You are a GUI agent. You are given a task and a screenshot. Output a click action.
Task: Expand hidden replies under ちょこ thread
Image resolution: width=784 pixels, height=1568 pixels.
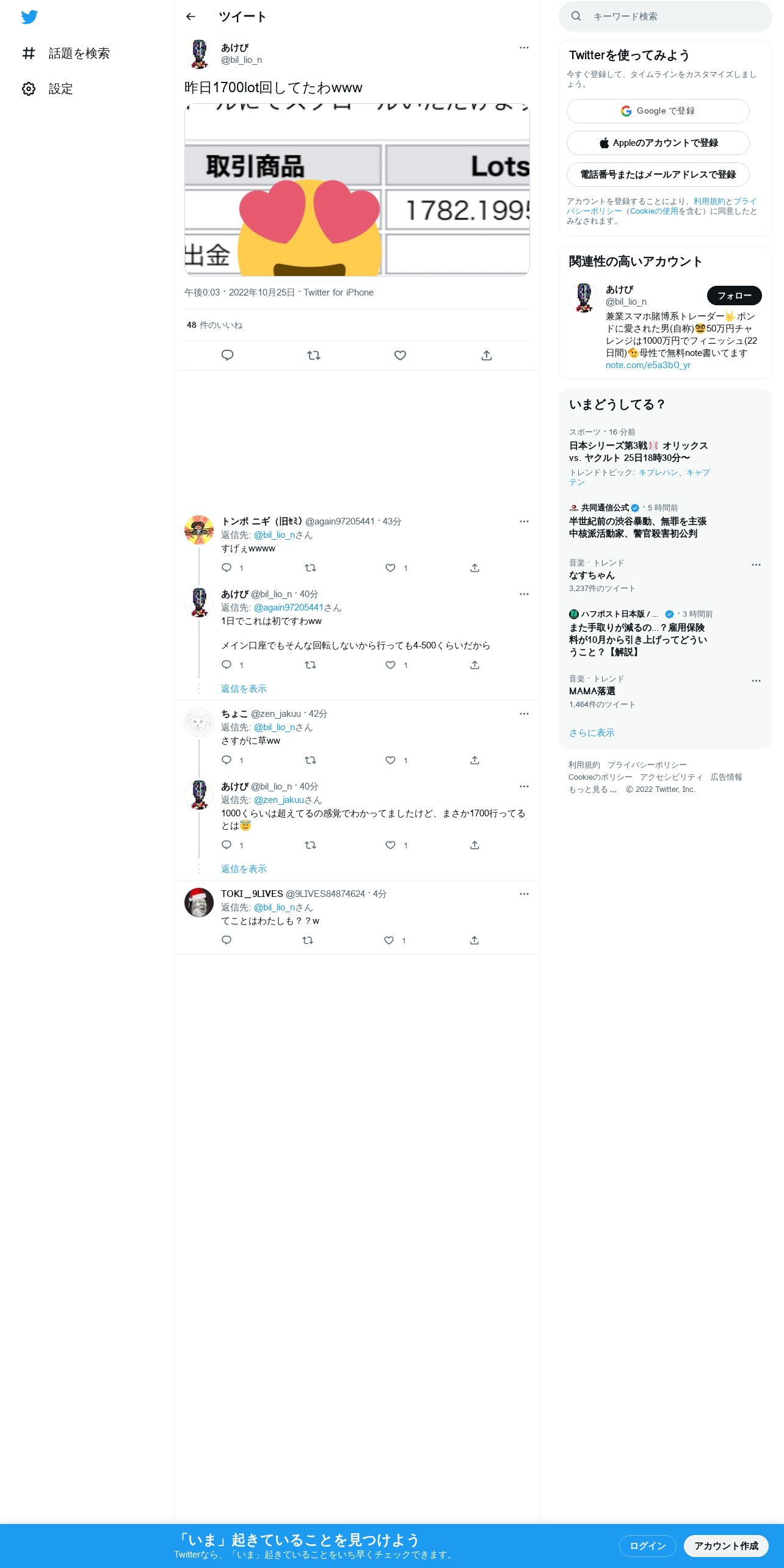pyautogui.click(x=244, y=869)
